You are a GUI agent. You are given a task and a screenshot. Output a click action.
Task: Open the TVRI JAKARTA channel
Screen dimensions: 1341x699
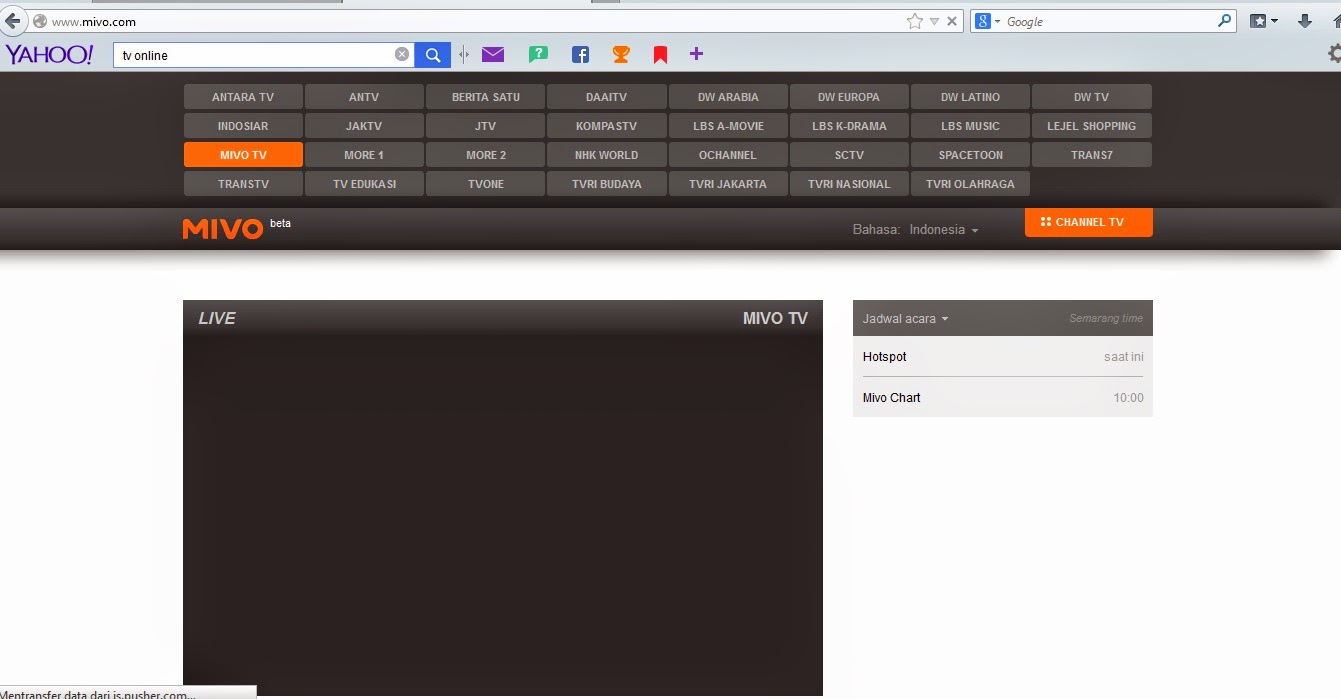click(728, 184)
